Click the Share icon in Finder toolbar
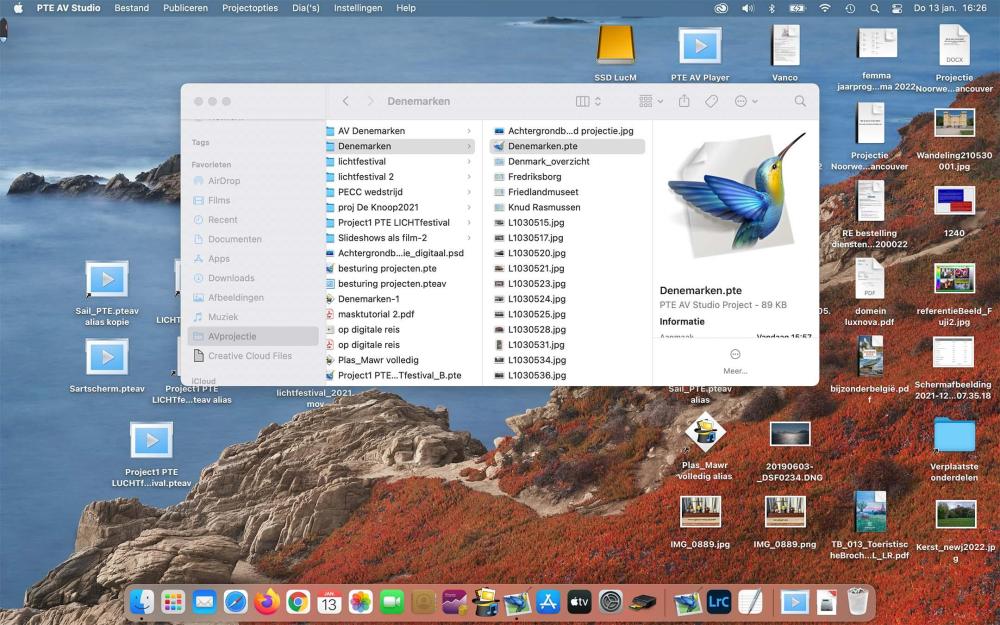1000x625 pixels. point(684,101)
